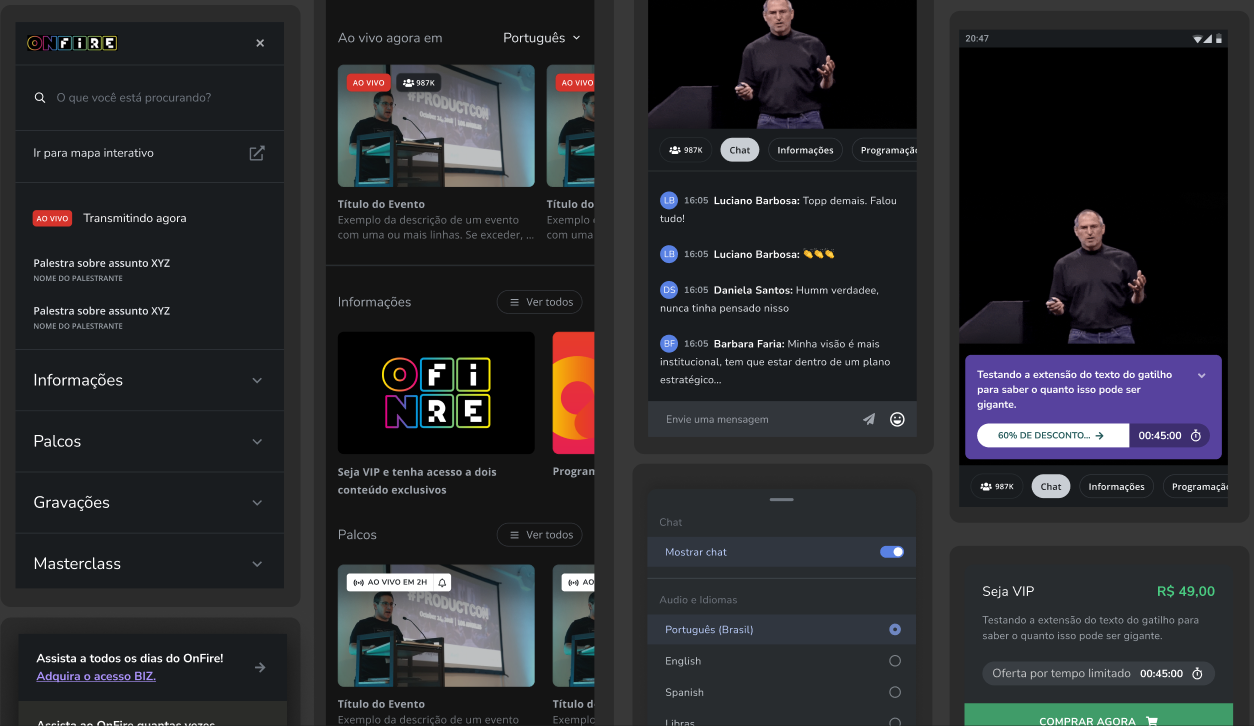
Task: Click the OnFire logo in the menu
Action: pos(72,43)
